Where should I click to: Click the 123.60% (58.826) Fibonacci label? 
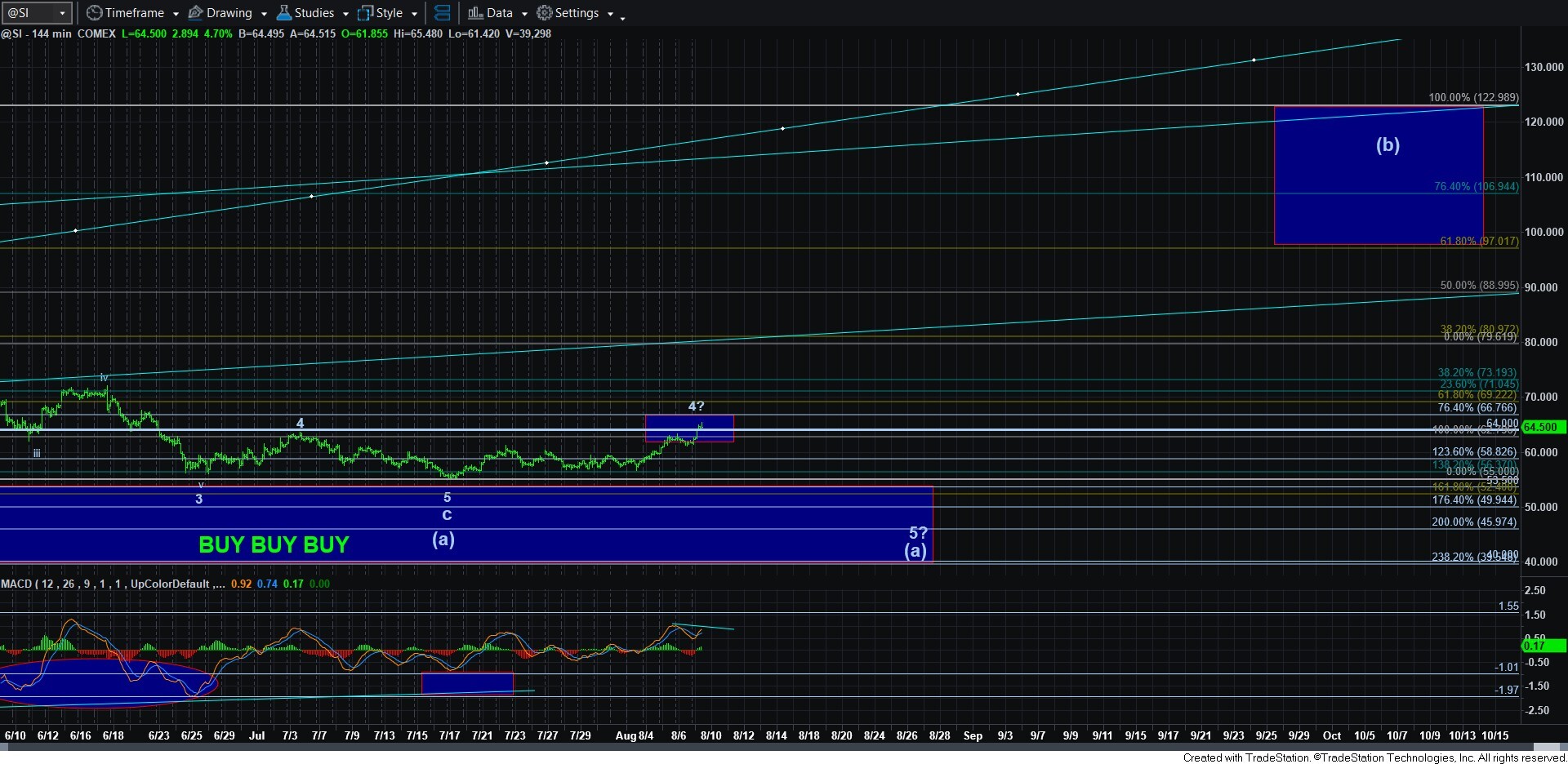pos(1475,451)
